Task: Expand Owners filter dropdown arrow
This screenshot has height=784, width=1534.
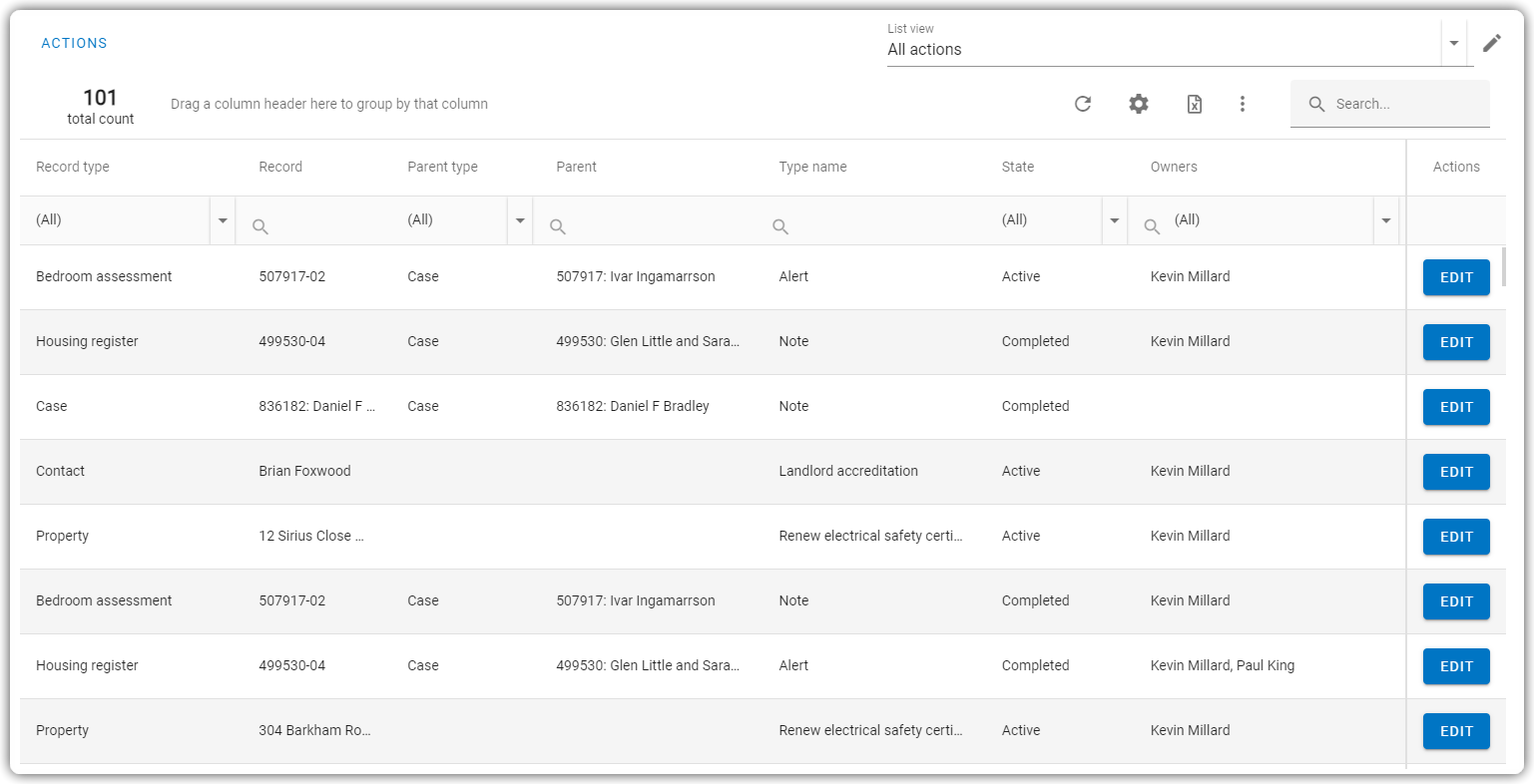Action: 1386,220
